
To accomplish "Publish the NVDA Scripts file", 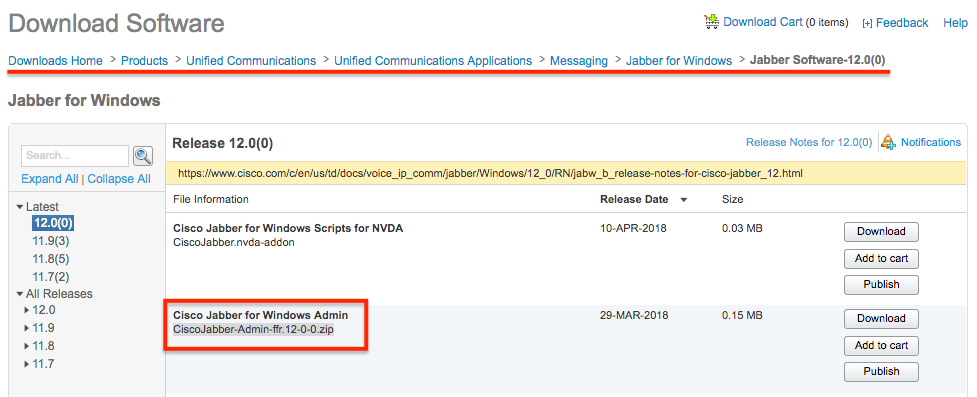I will [x=881, y=285].
